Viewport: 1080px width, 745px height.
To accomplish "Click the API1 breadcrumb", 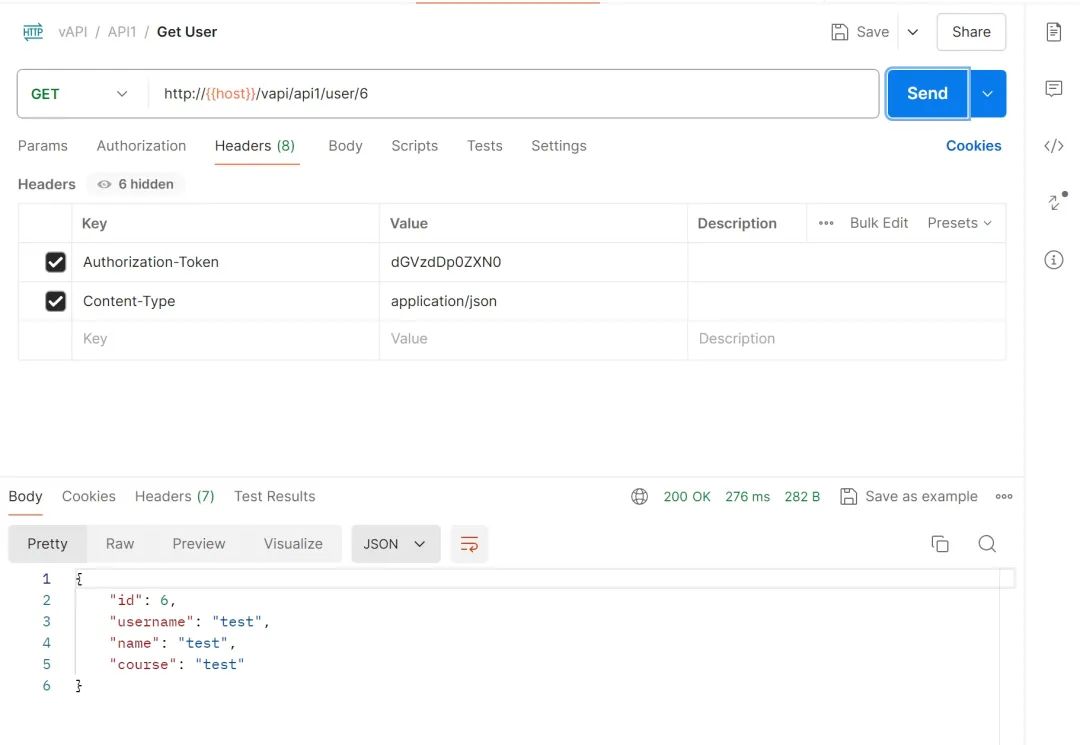I will (x=122, y=32).
